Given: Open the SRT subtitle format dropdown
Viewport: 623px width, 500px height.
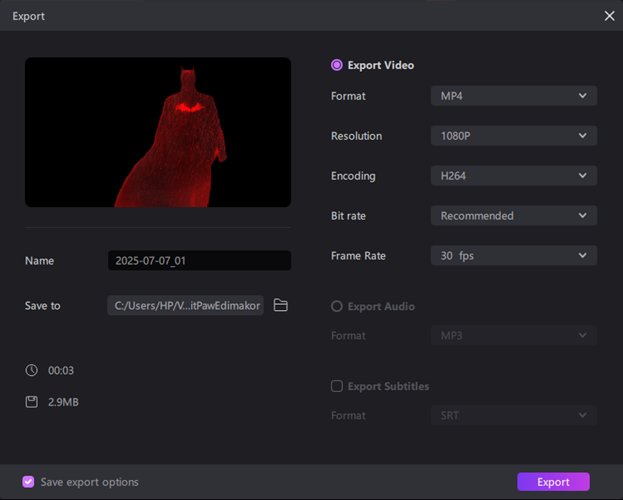Looking at the screenshot, I should (514, 415).
